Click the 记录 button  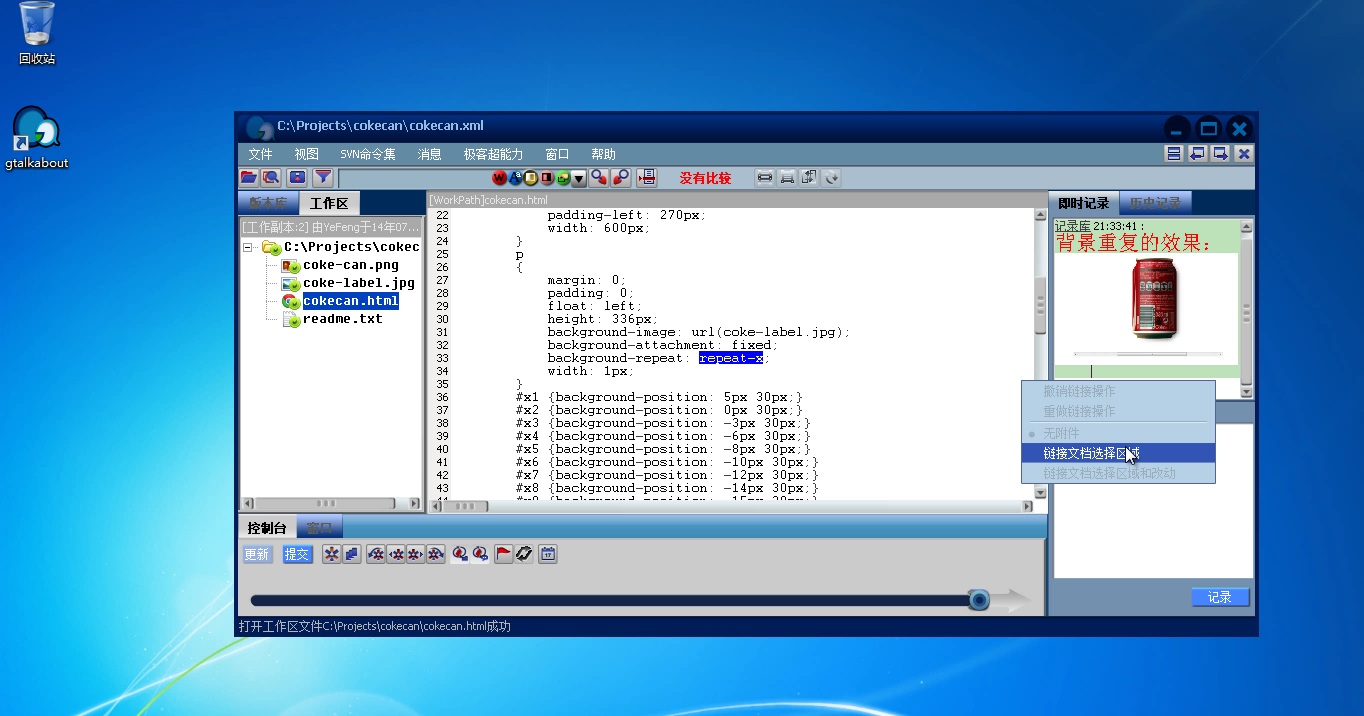(x=1220, y=597)
